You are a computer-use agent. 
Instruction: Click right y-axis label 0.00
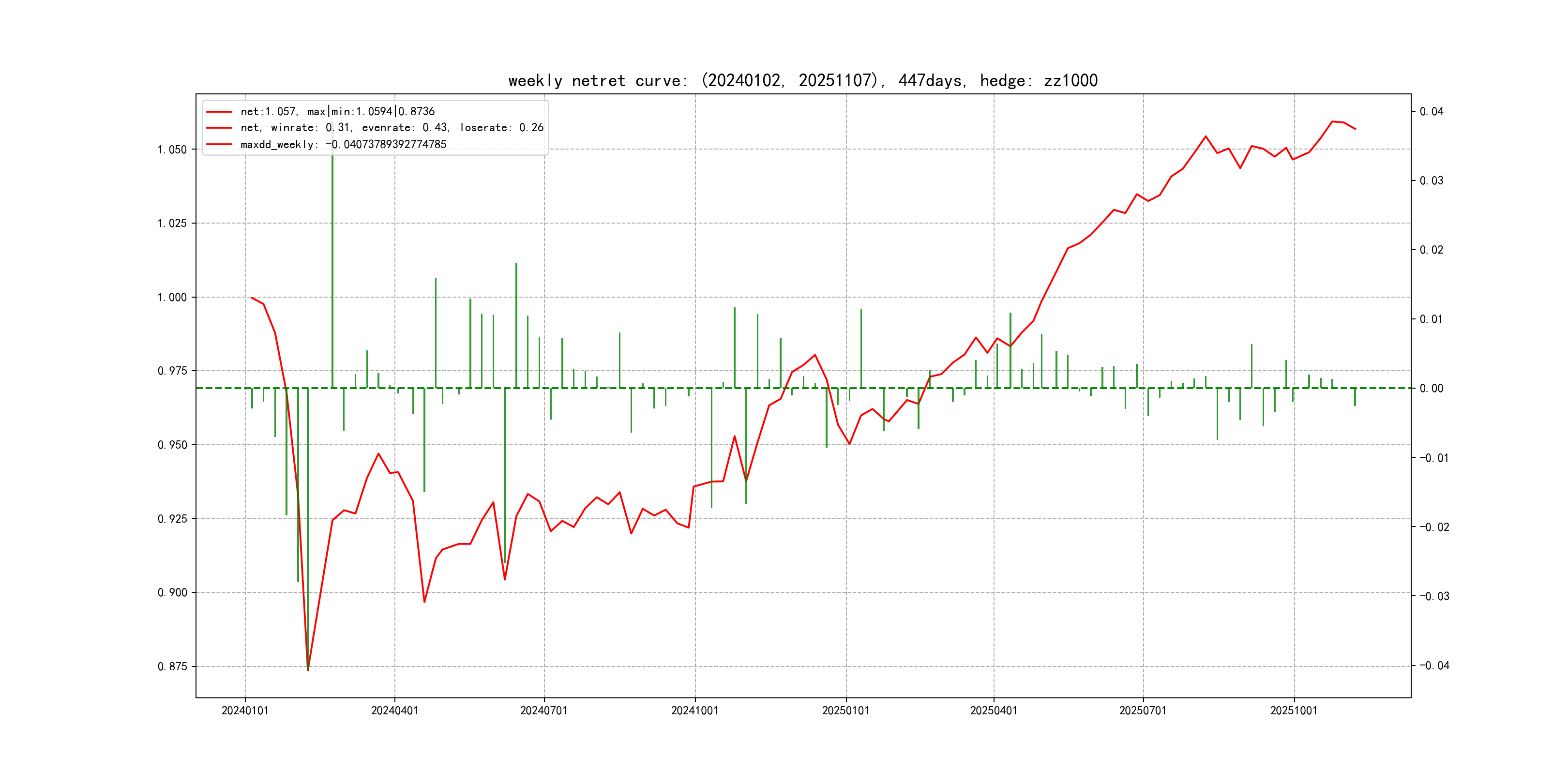pyautogui.click(x=1431, y=388)
